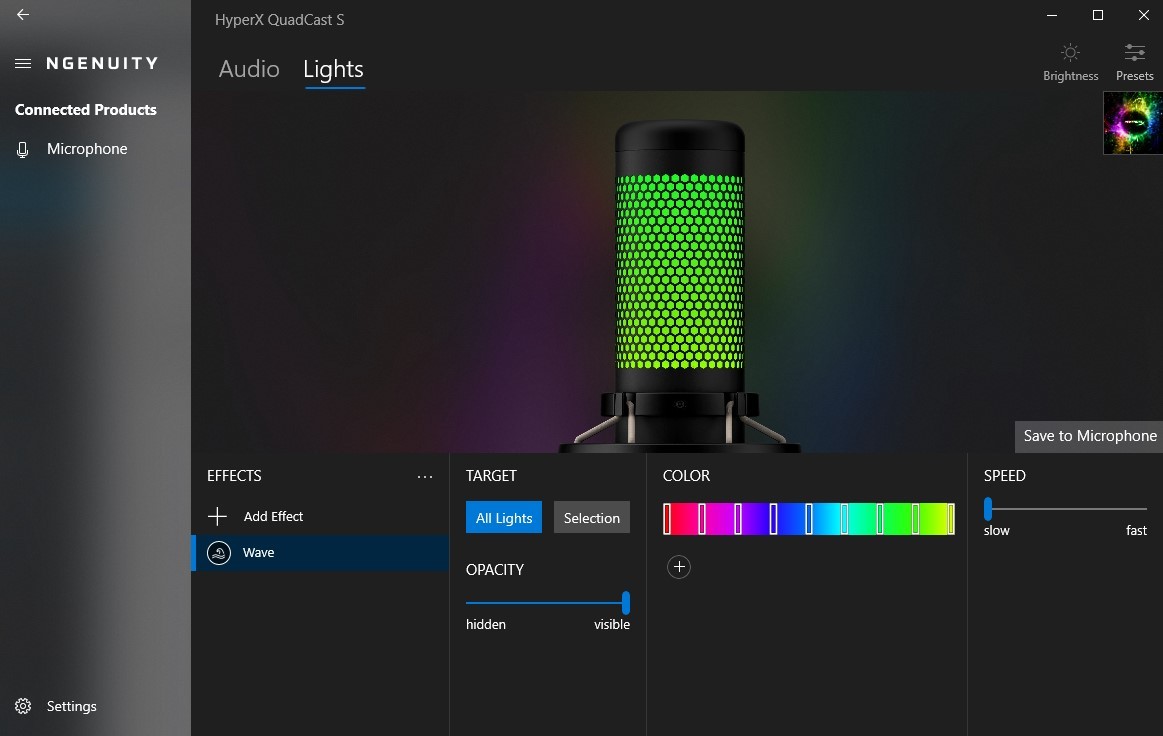
Task: Select the Microphone device icon
Action: coord(23,150)
